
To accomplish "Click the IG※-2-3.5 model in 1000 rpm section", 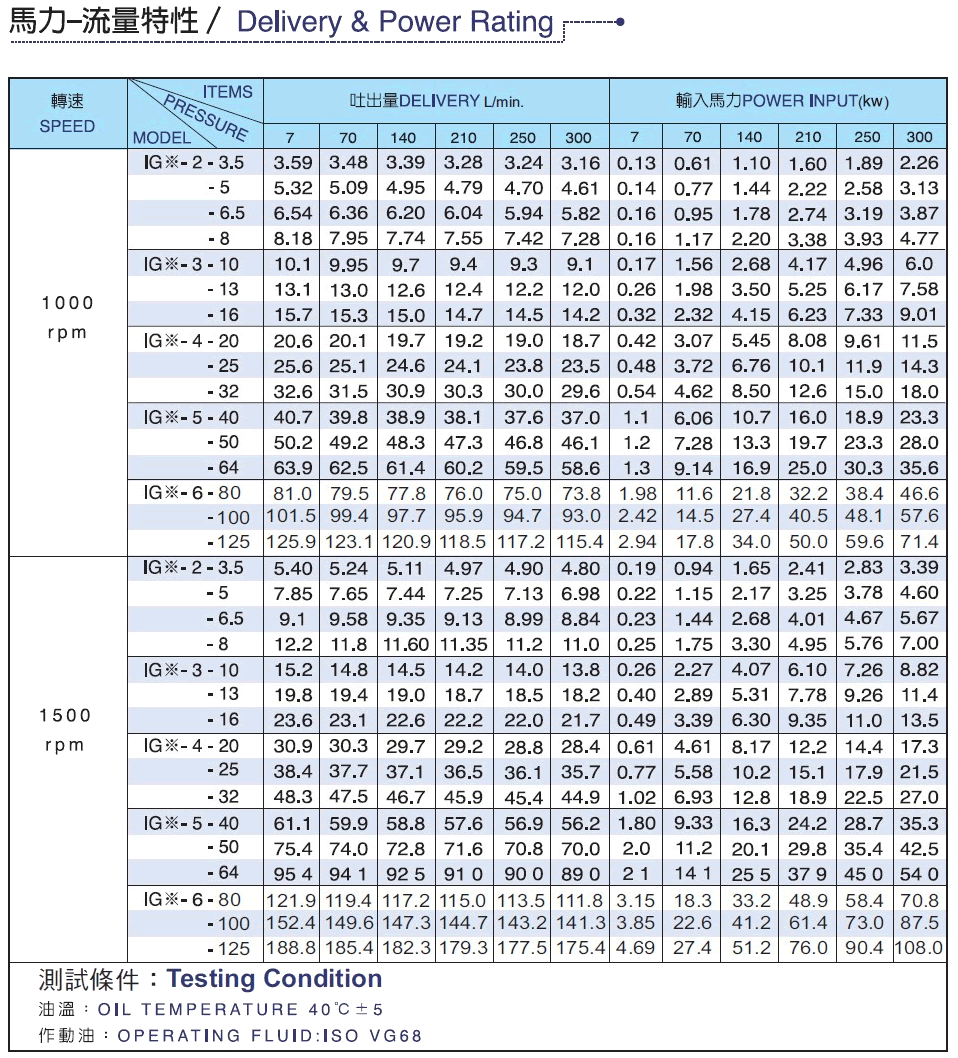I will [193, 162].
